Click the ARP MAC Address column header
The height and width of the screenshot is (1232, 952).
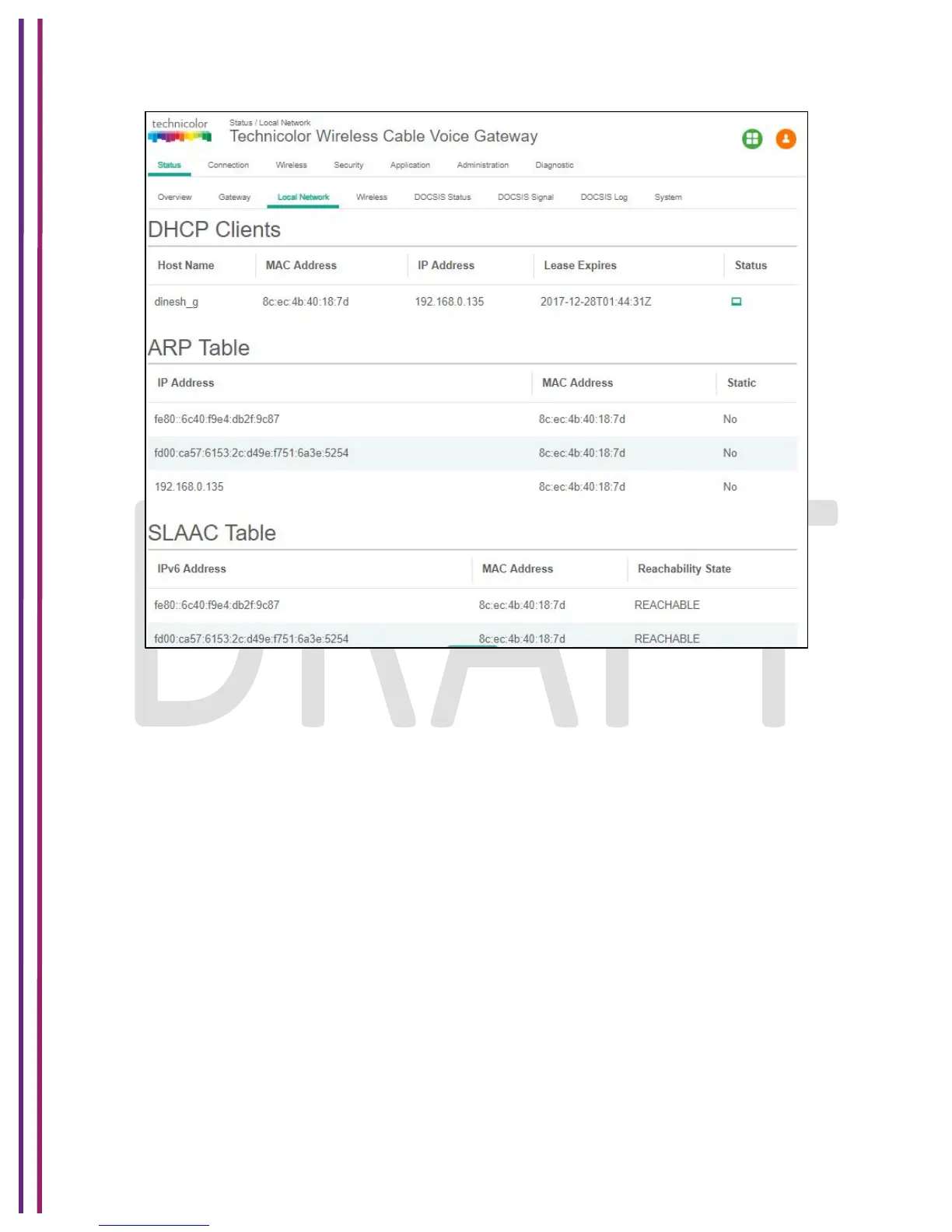(577, 383)
